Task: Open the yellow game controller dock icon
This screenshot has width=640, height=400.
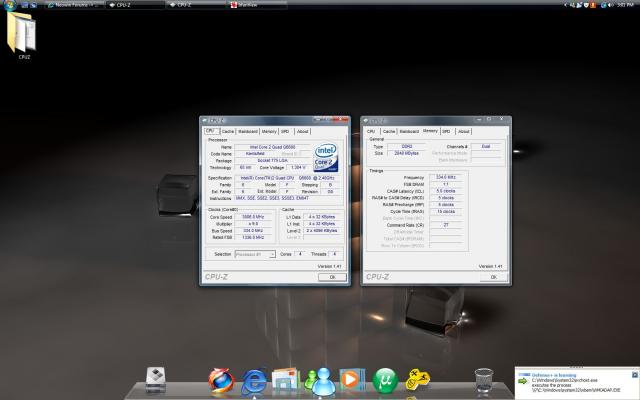Action: click(417, 380)
